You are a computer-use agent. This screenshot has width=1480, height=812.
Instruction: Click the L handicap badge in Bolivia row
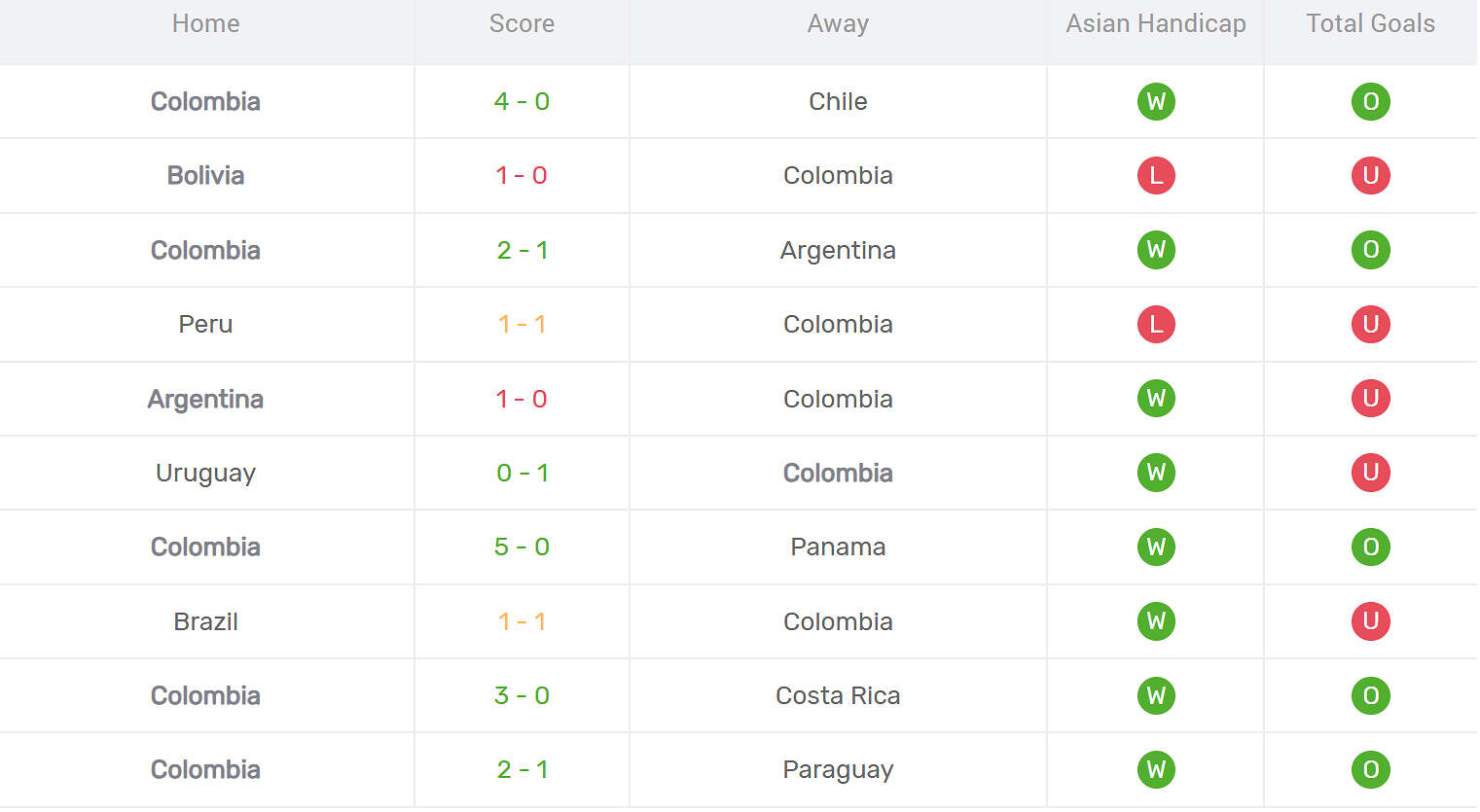pyautogui.click(x=1156, y=175)
